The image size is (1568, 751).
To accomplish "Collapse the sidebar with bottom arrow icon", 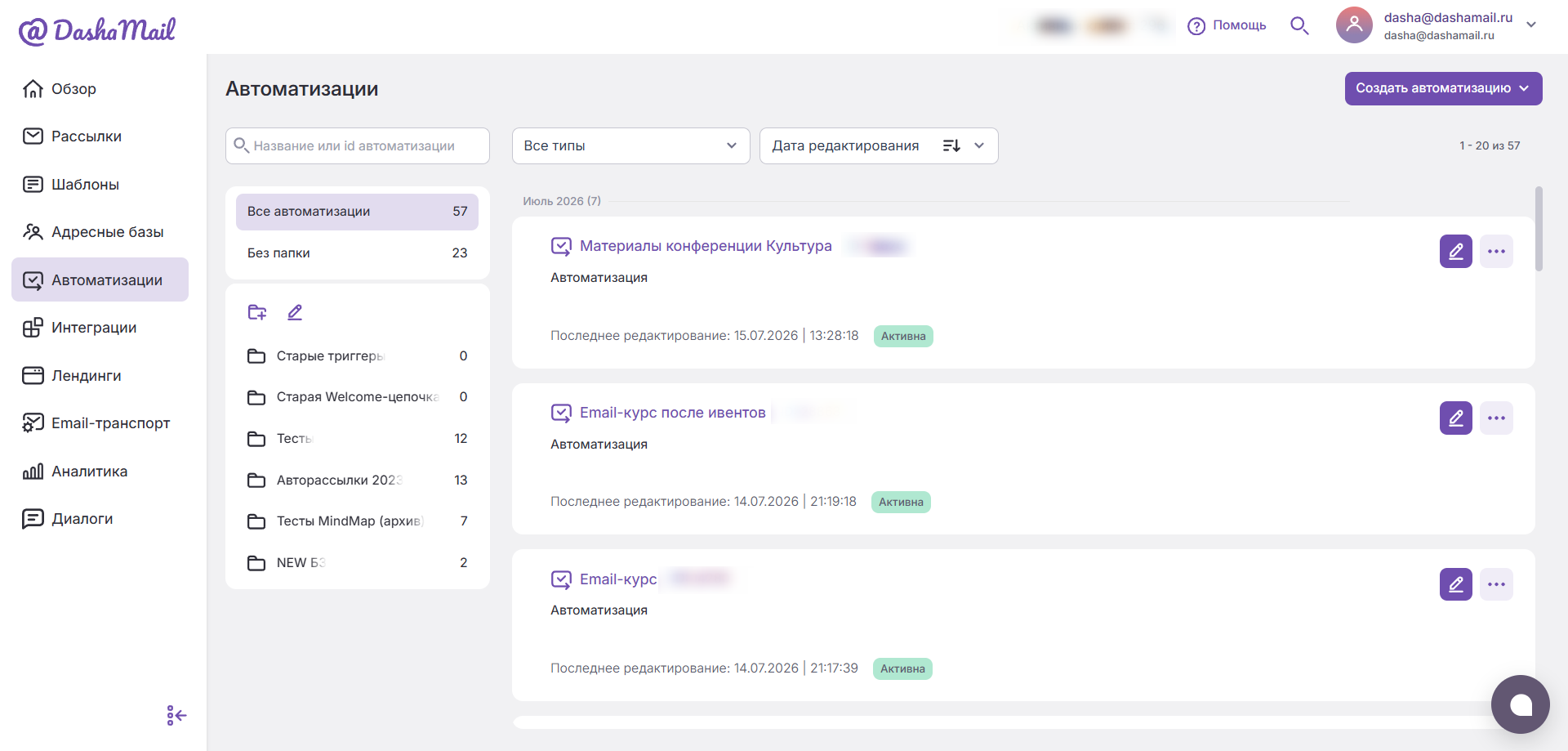I will point(176,716).
